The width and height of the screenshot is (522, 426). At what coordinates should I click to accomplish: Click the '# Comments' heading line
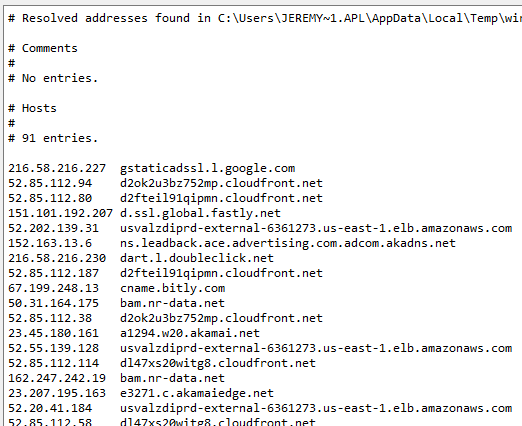(x=43, y=48)
